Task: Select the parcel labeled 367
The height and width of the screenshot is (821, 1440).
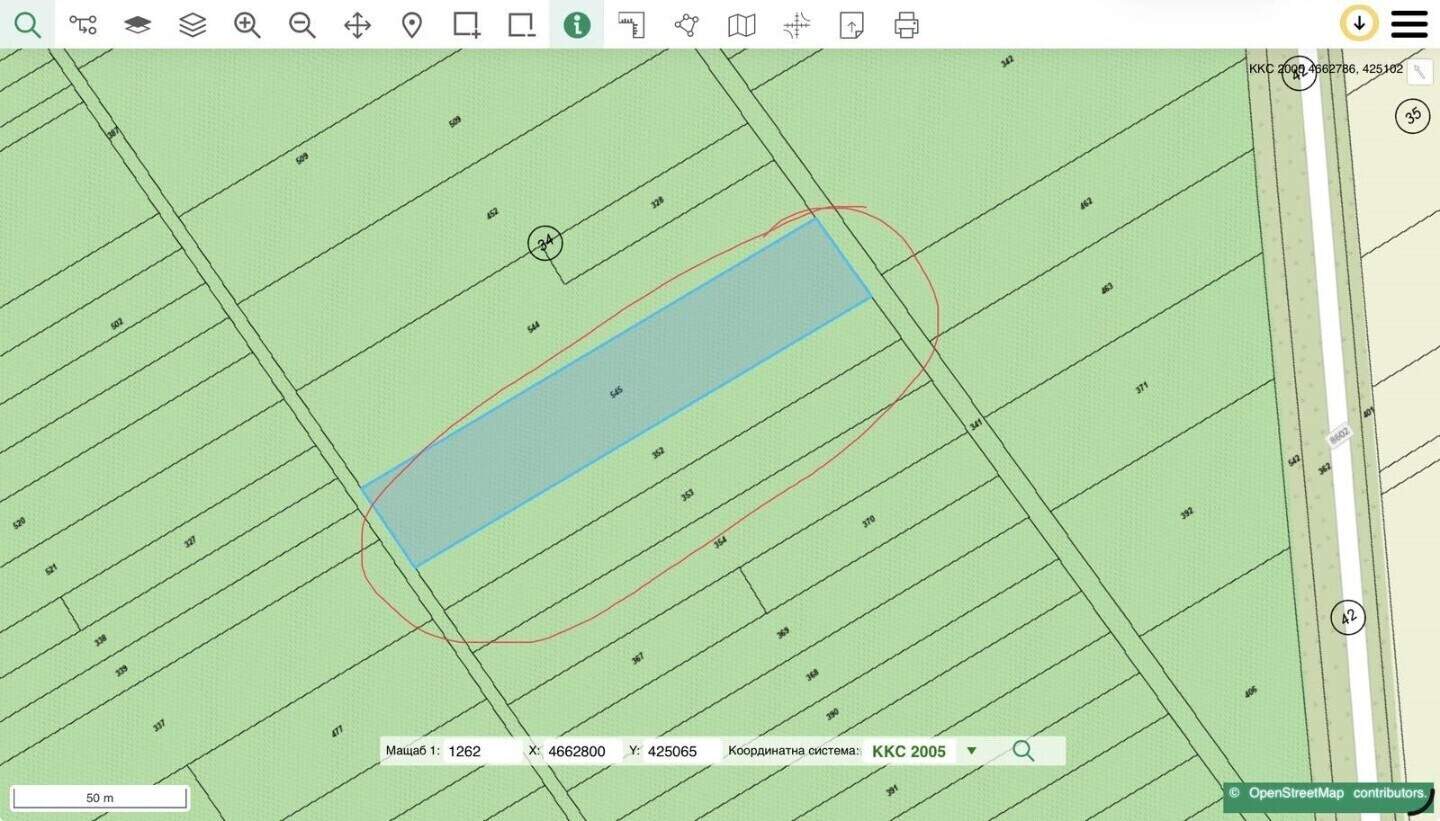Action: pyautogui.click(x=638, y=658)
